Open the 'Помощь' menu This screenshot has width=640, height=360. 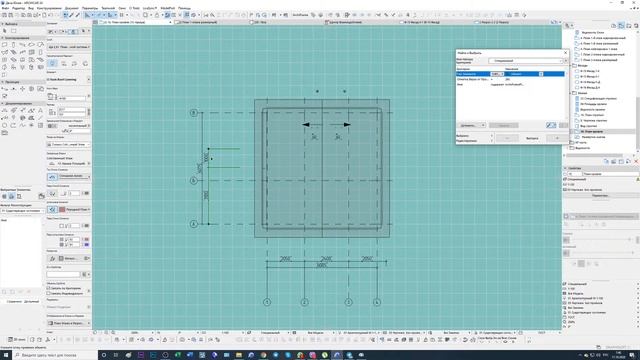pos(184,8)
